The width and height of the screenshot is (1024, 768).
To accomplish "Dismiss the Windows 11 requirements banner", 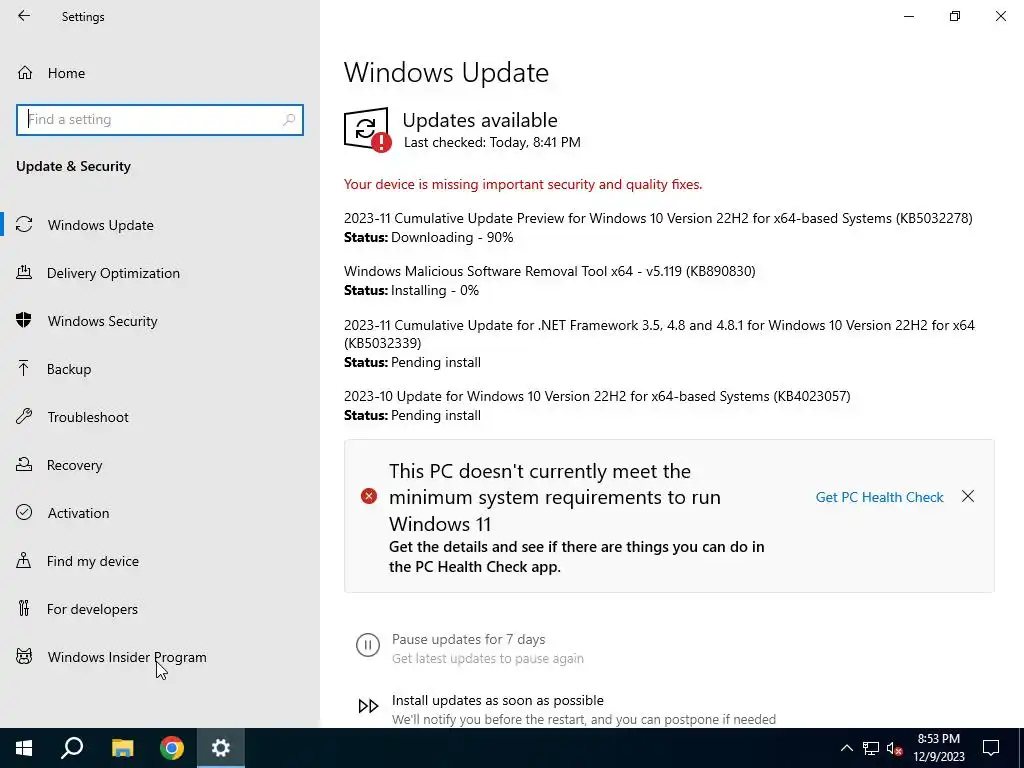I will coord(968,496).
